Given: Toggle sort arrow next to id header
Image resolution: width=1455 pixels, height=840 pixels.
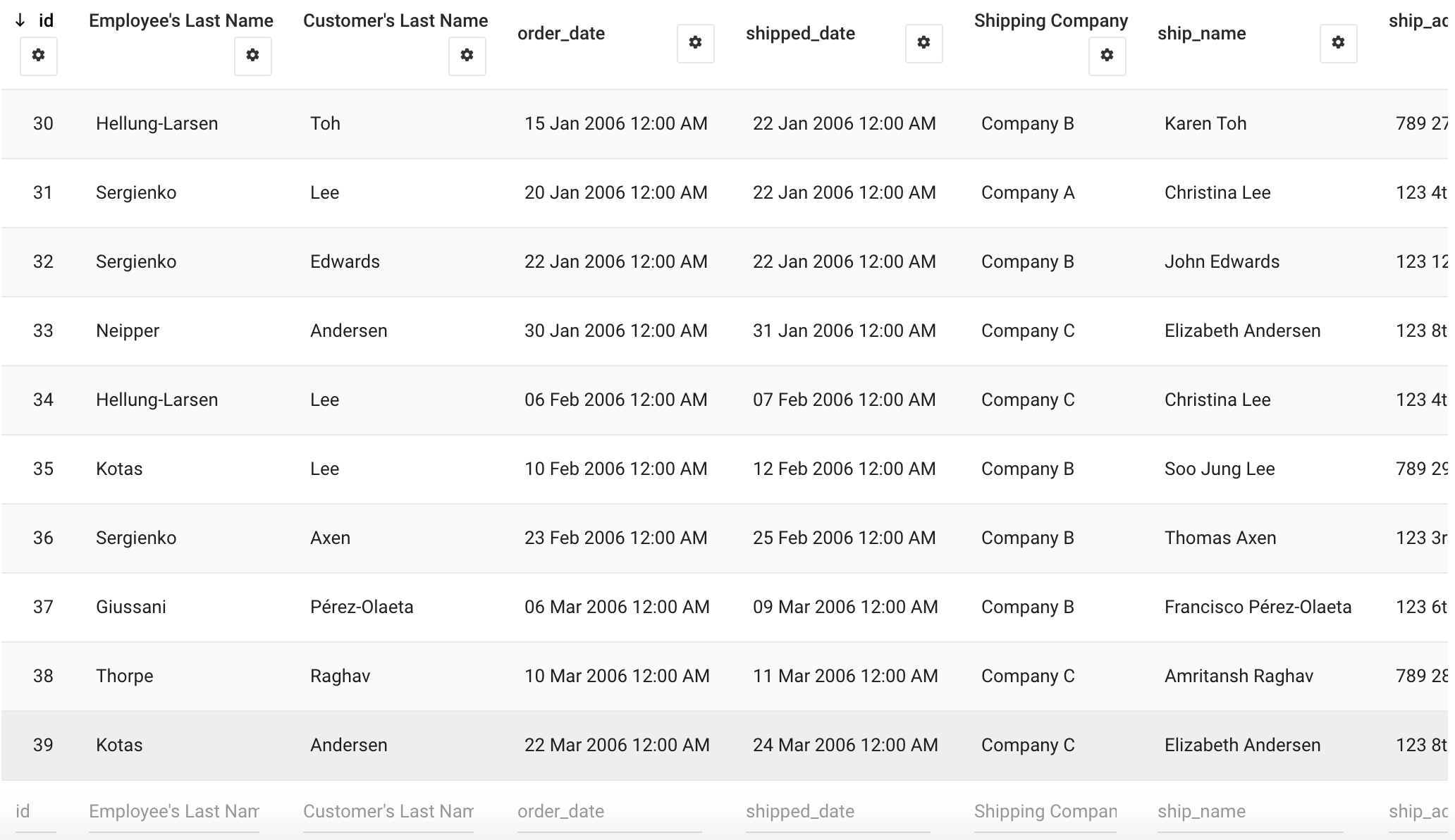Looking at the screenshot, I should tap(20, 20).
